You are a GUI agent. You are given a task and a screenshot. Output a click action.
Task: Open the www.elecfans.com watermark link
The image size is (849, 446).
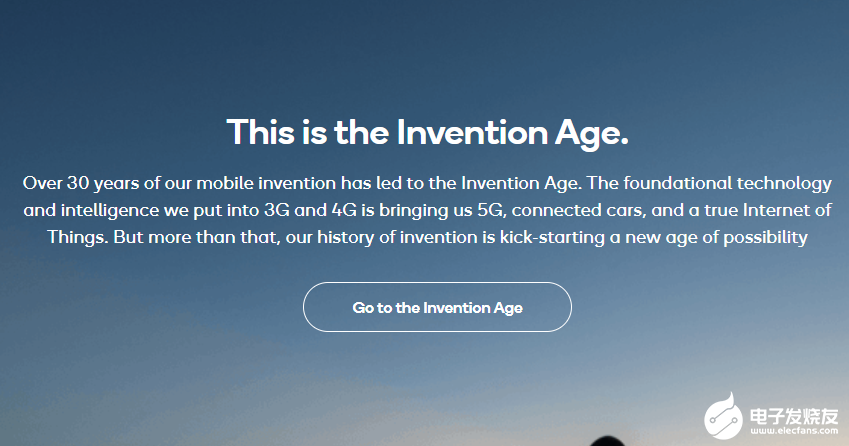[794, 431]
